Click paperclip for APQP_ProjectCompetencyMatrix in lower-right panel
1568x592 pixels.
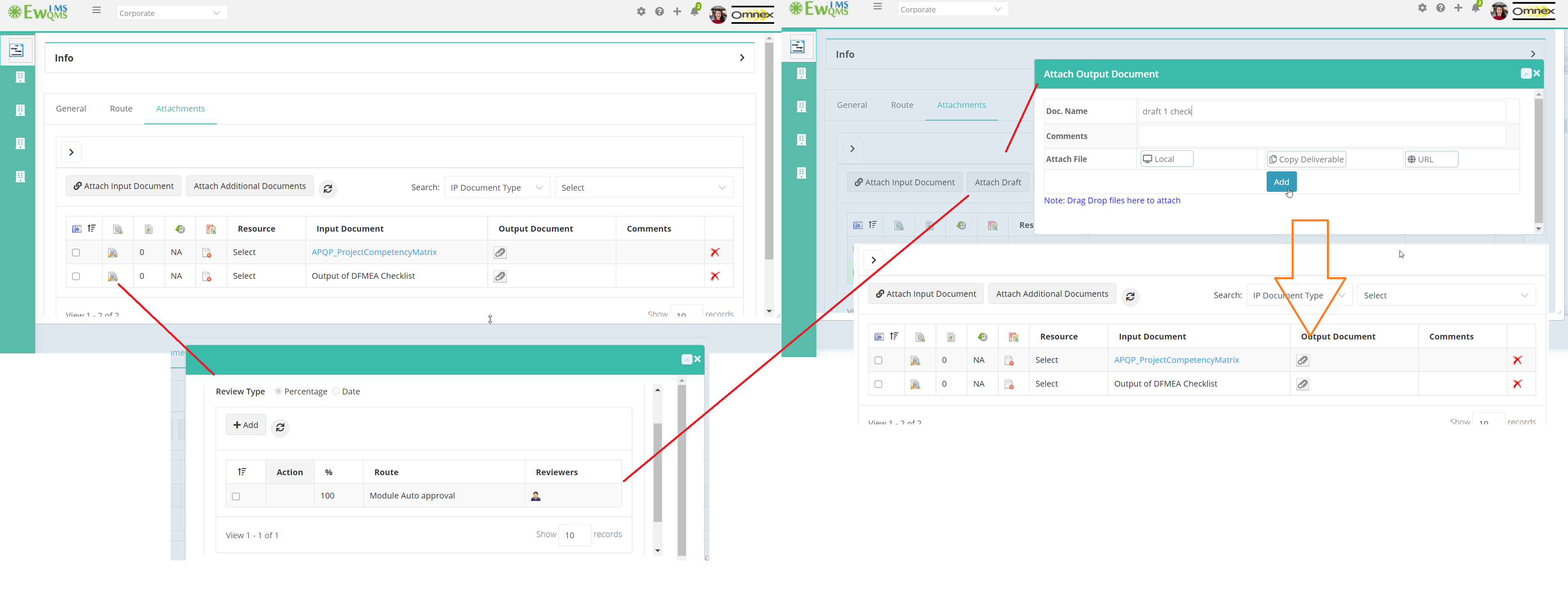(x=1302, y=360)
